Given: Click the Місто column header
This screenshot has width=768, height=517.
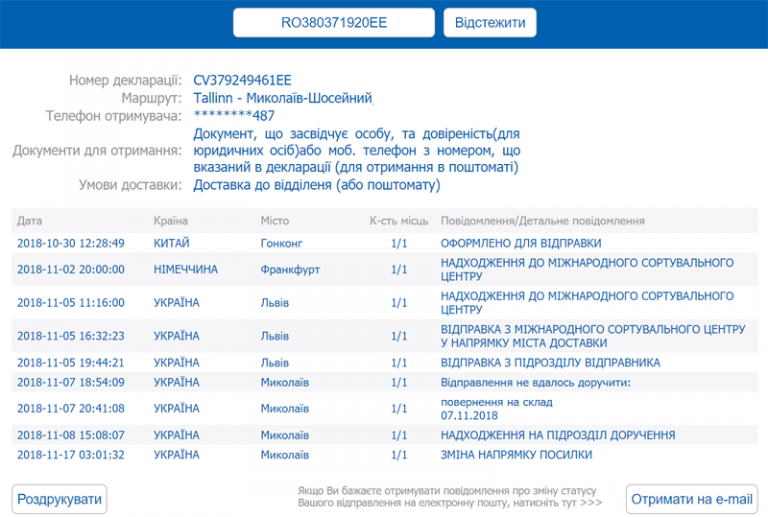Looking at the screenshot, I should click(275, 221).
